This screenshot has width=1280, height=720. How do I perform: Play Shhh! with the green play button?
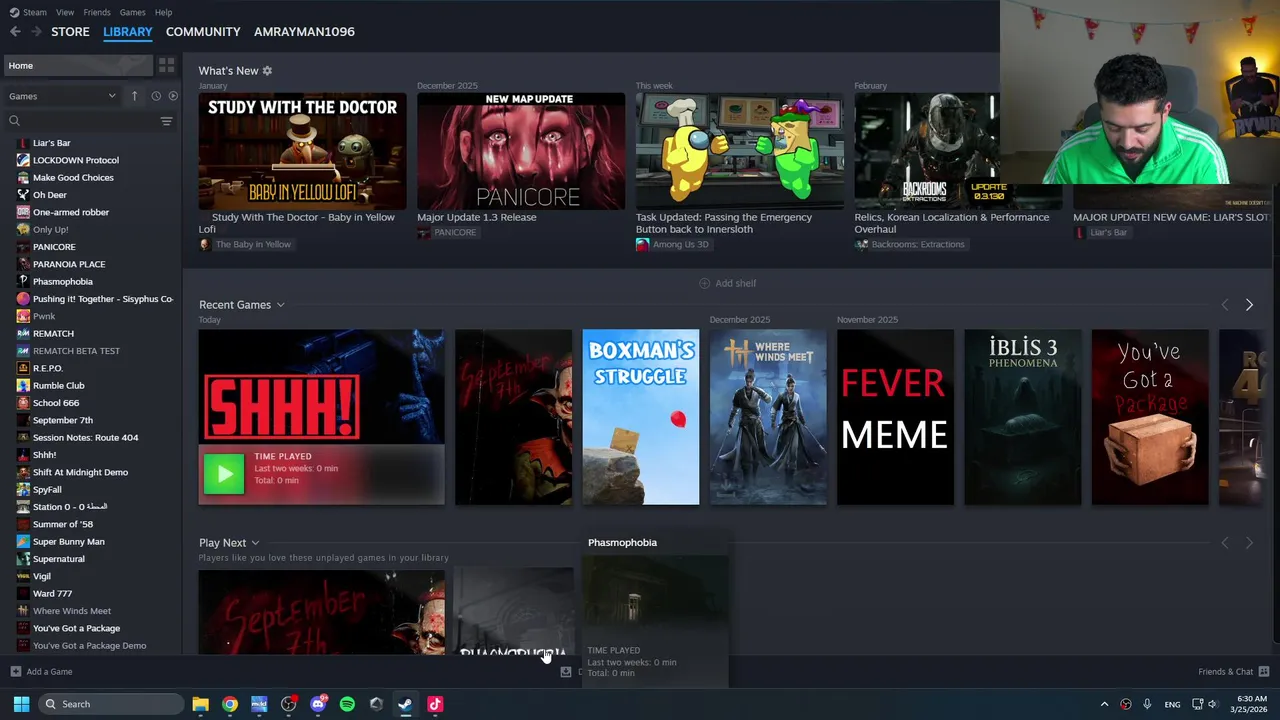pos(224,474)
